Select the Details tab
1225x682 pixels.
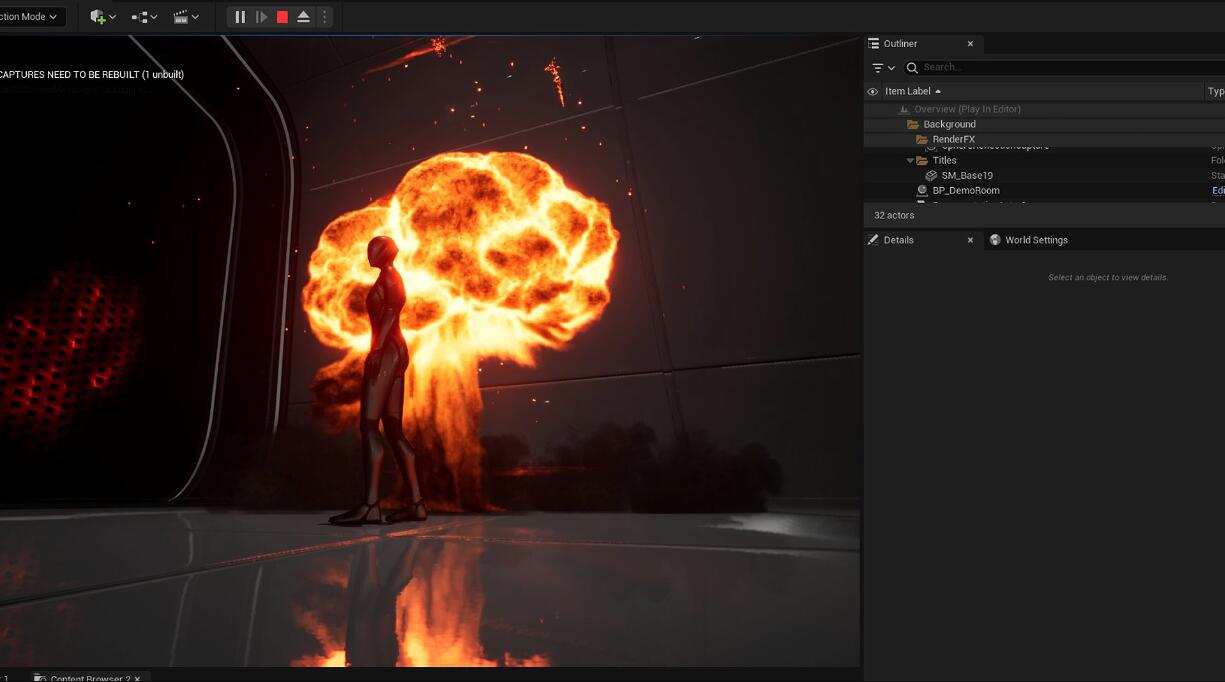point(899,239)
